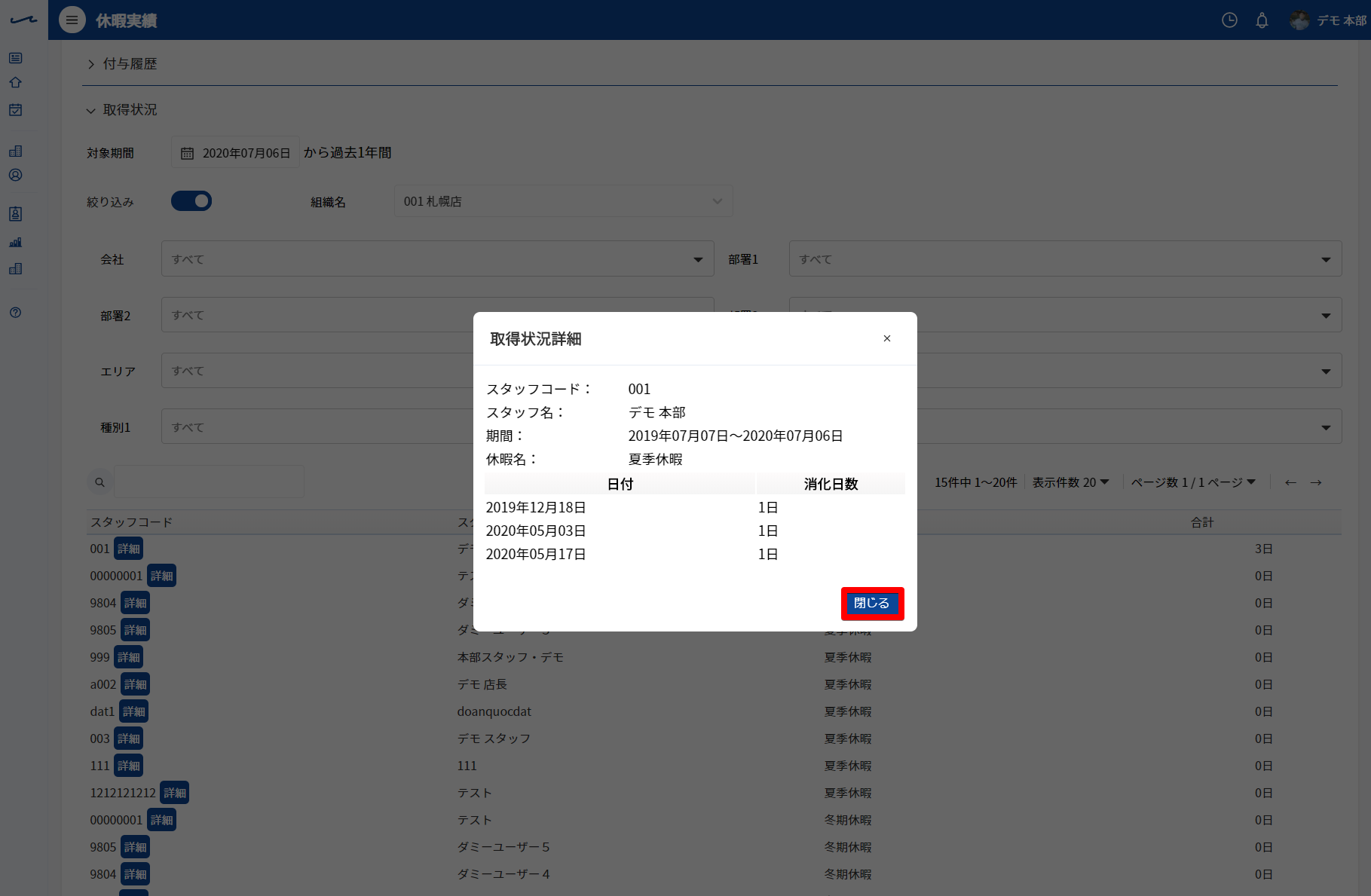The width and height of the screenshot is (1371, 896).
Task: Open the 組織名 dropdown showing 001 札幌店
Action: pyautogui.click(x=563, y=201)
